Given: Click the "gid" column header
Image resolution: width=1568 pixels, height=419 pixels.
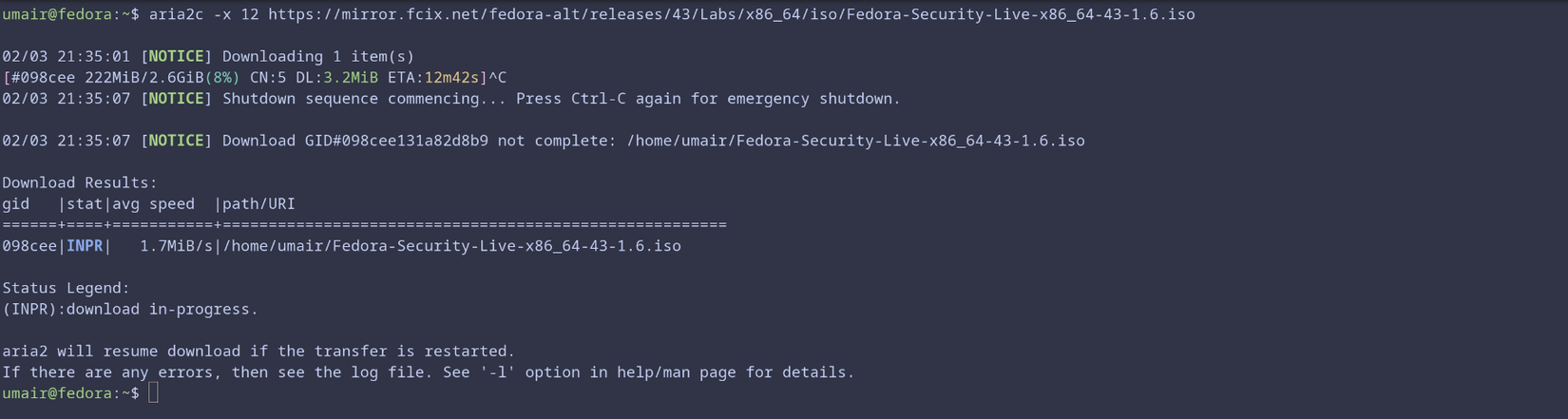Looking at the screenshot, I should (x=16, y=203).
